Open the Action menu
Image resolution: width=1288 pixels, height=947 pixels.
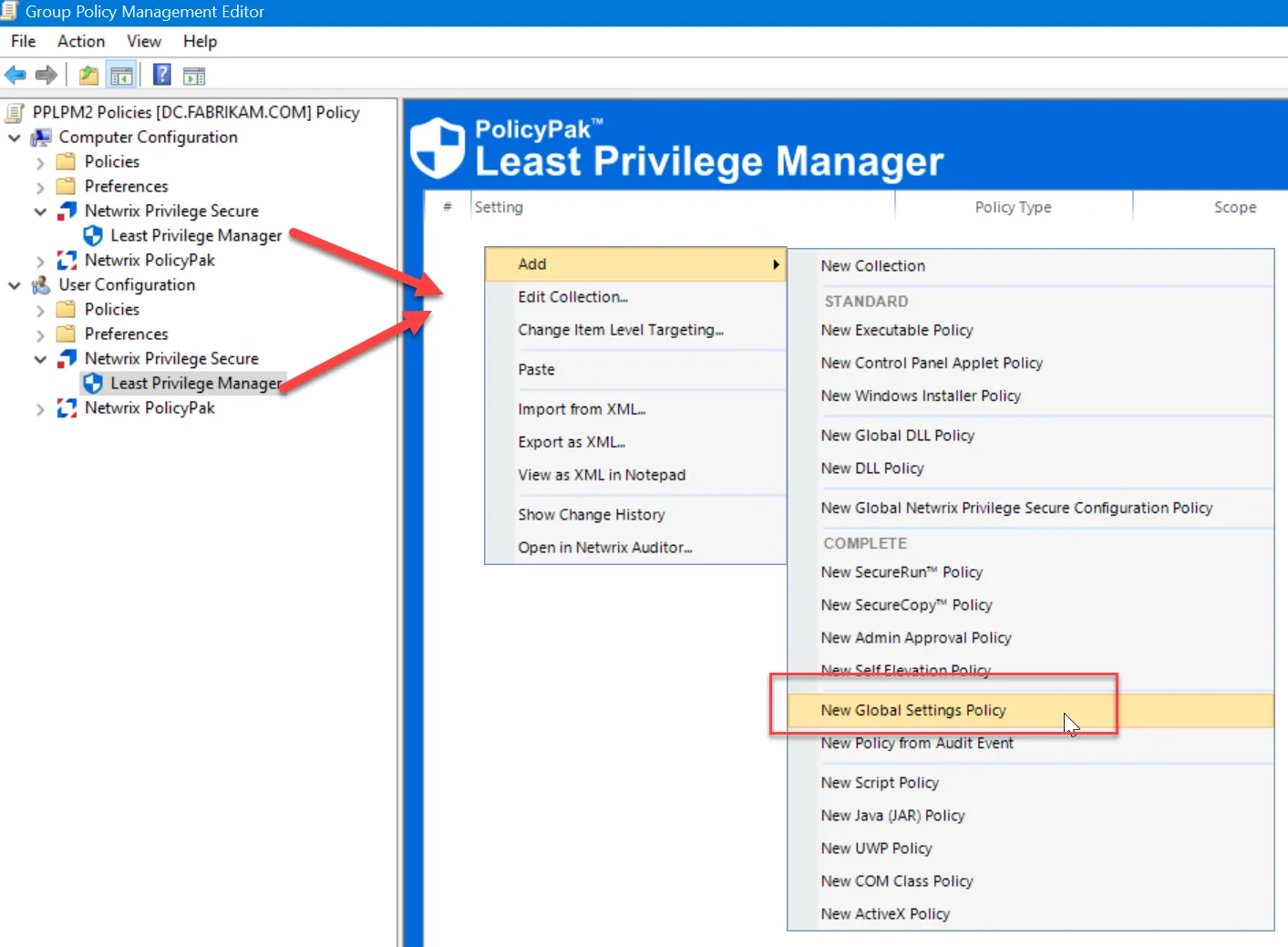(80, 41)
